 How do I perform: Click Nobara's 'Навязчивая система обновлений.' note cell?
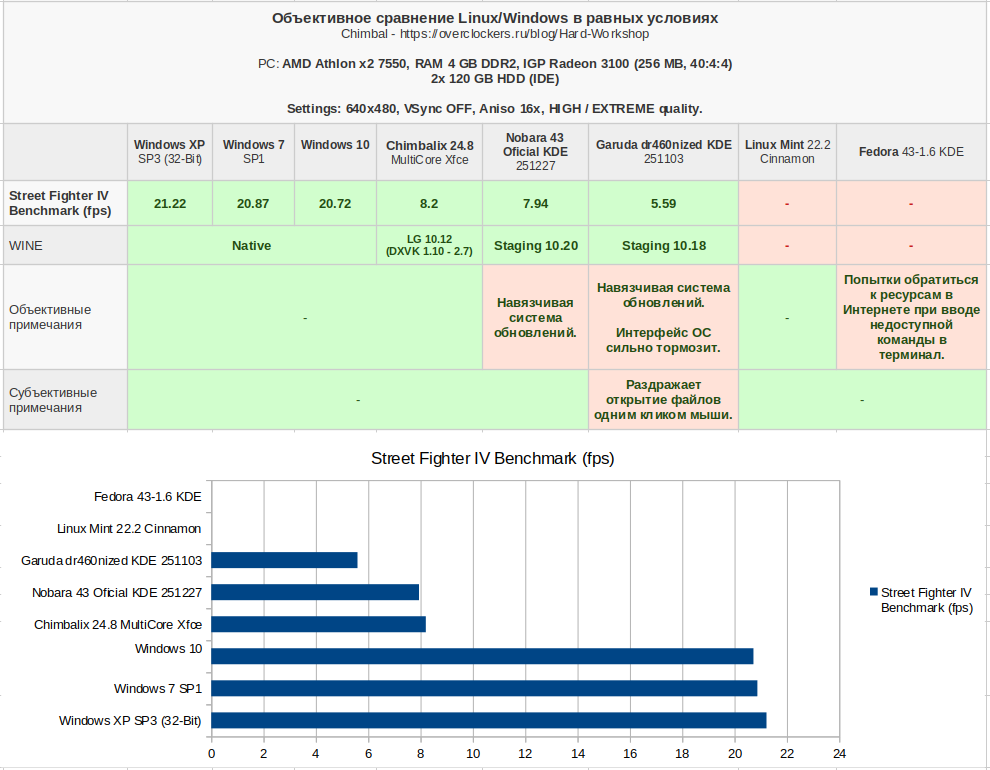pyautogui.click(x=535, y=317)
